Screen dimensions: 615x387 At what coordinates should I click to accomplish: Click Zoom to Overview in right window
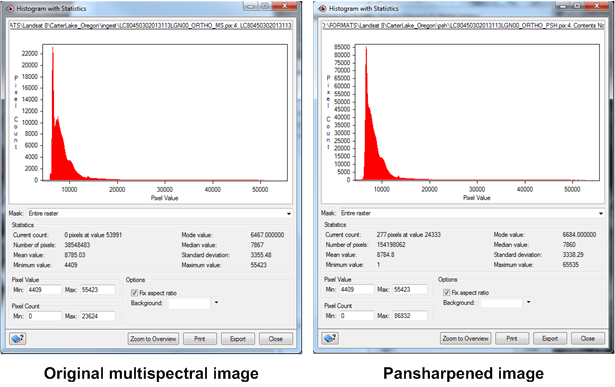pos(465,338)
